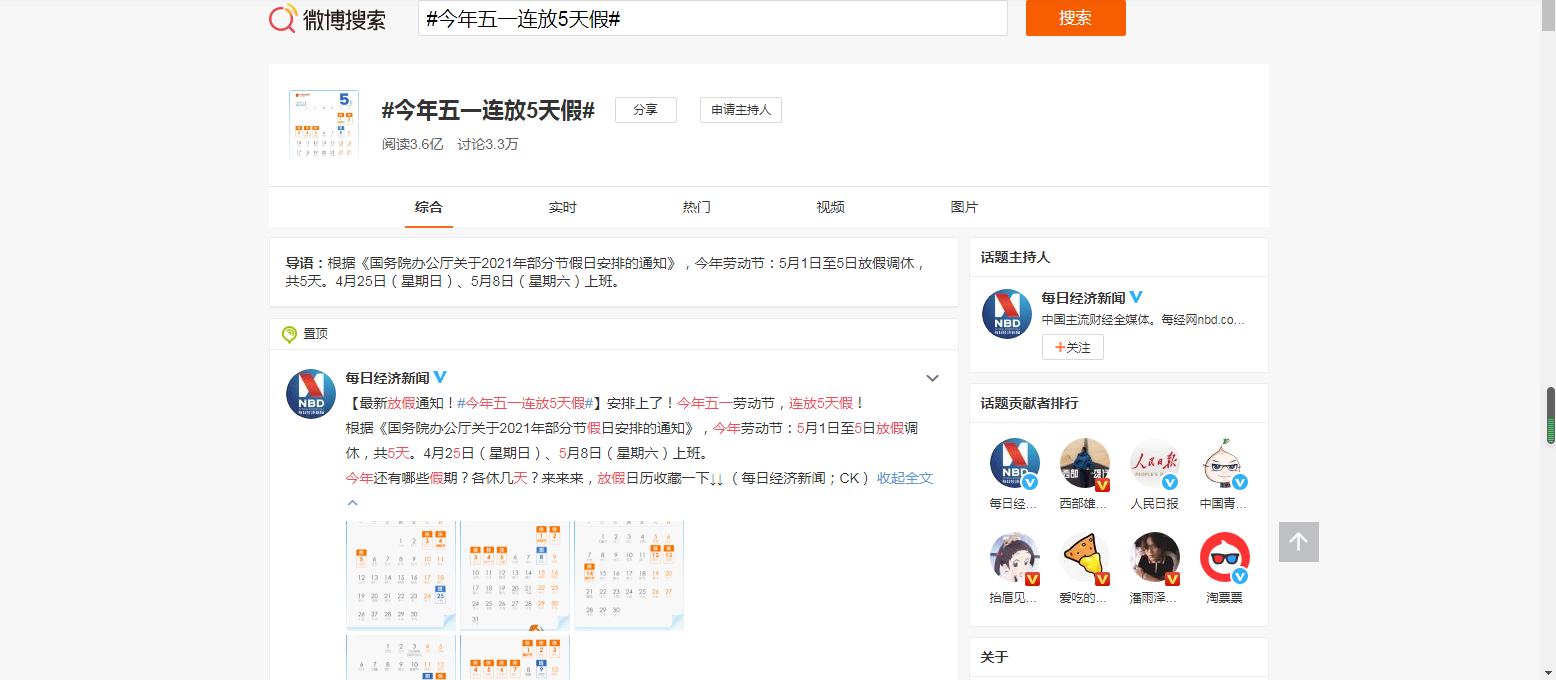The width and height of the screenshot is (1556, 680).
Task: Click the collapse caret below post text
Action: point(352,503)
